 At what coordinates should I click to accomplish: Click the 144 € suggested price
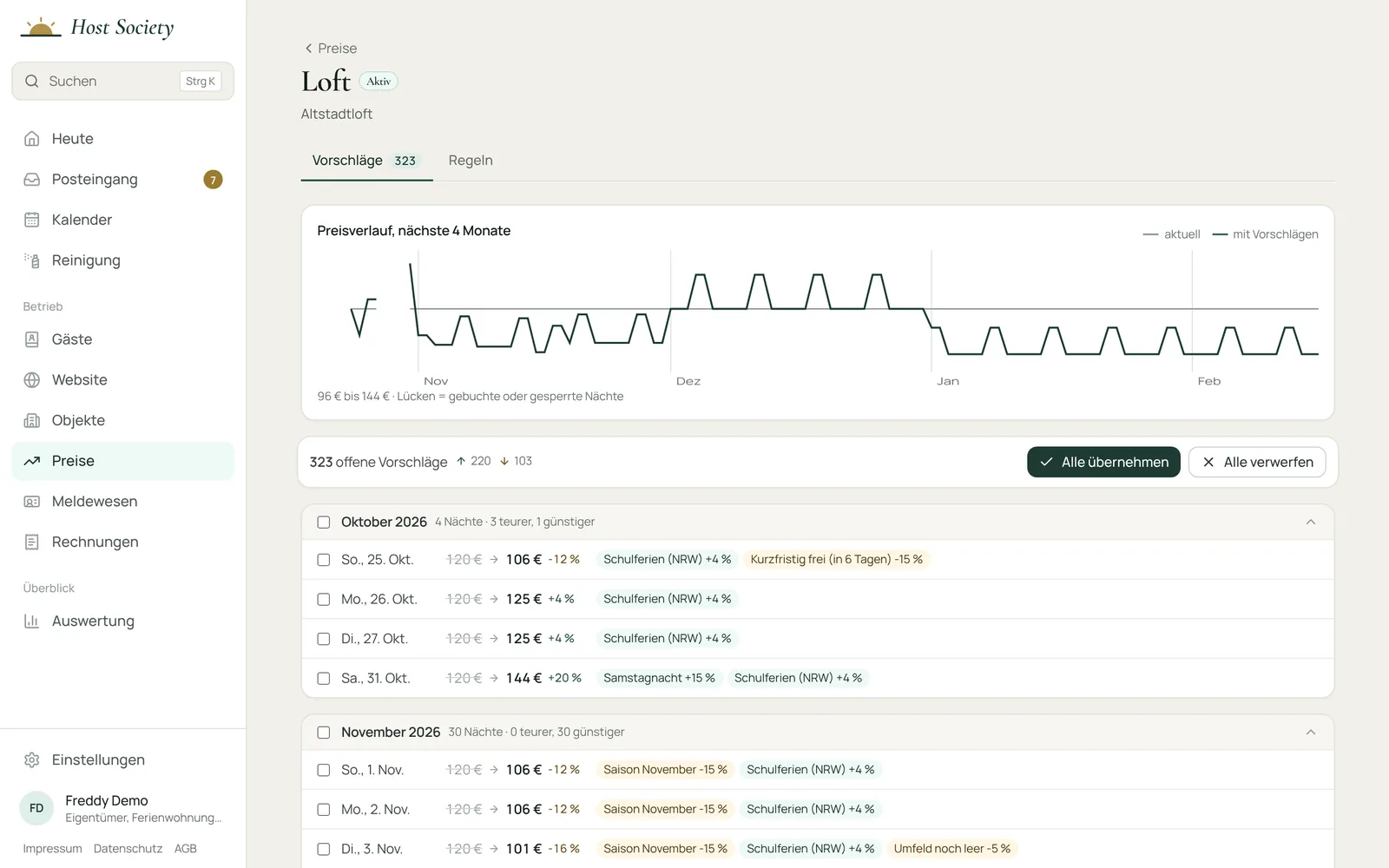524,678
